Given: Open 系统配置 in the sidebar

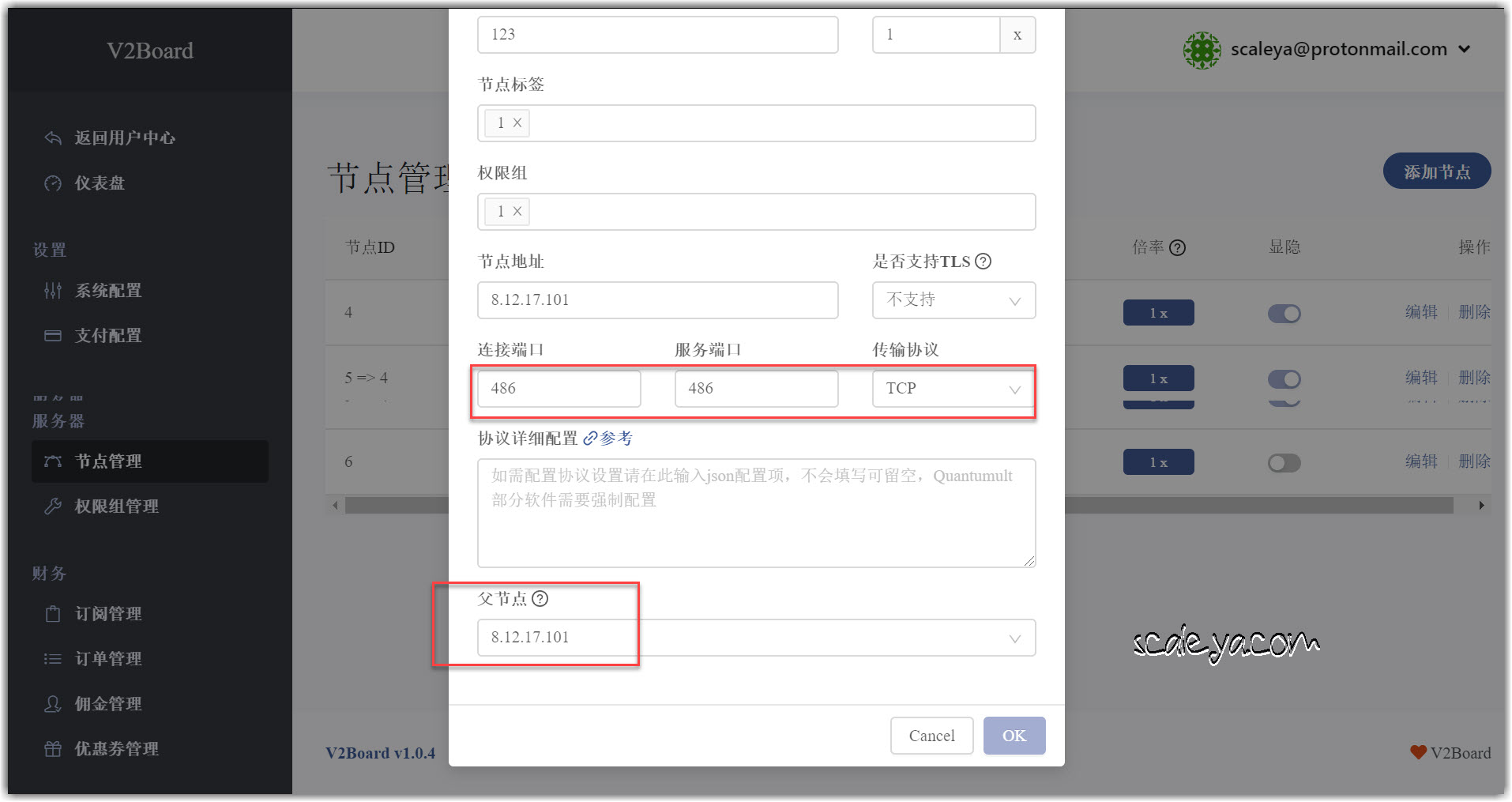Looking at the screenshot, I should (107, 291).
